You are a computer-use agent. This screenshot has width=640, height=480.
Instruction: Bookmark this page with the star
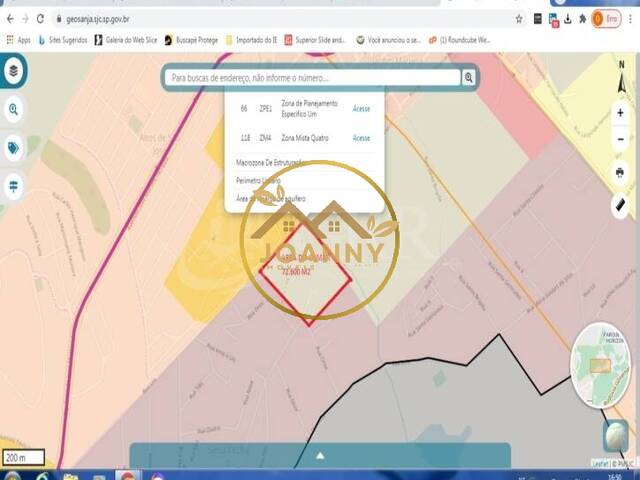[519, 19]
